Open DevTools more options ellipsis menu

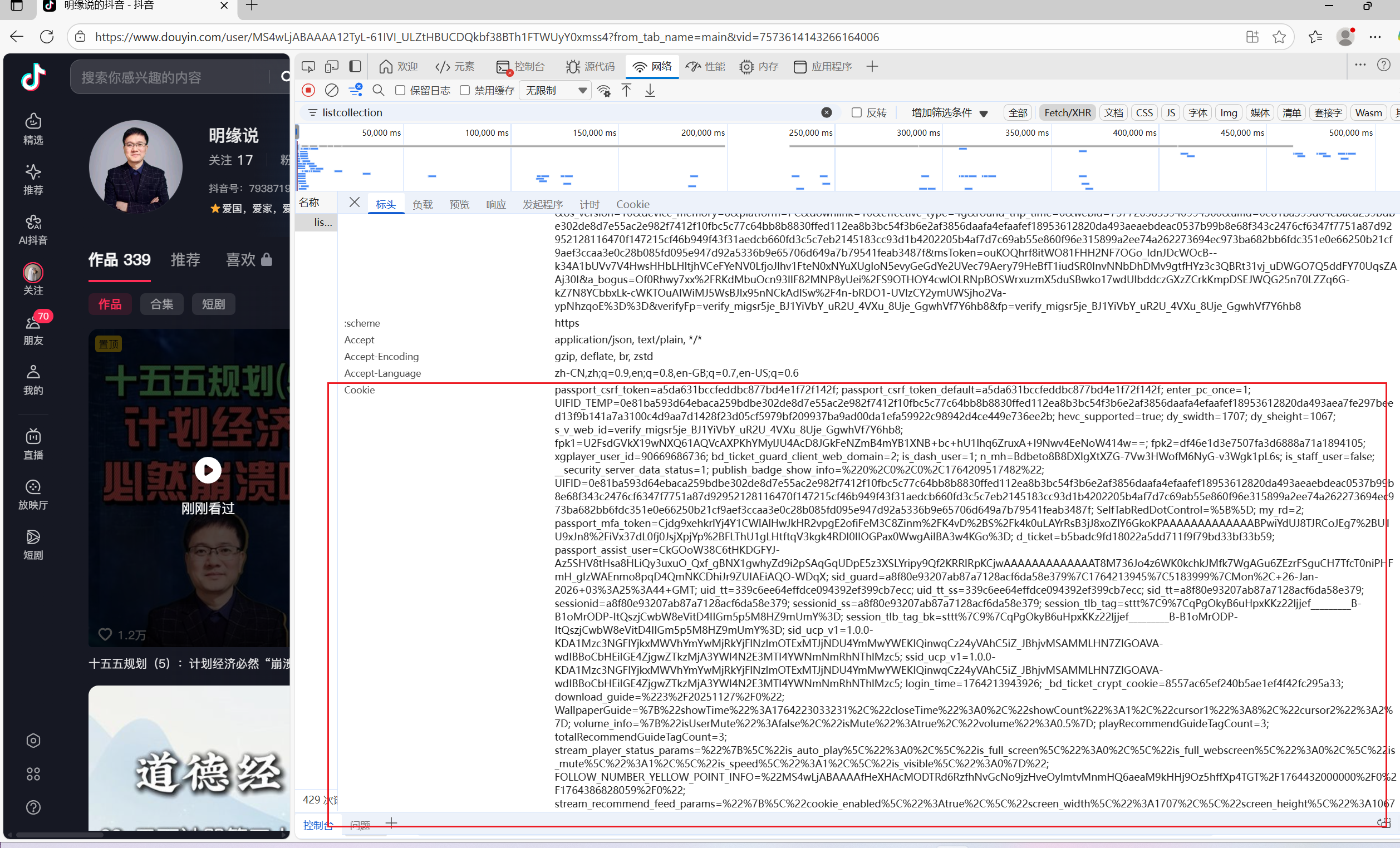[x=1360, y=65]
